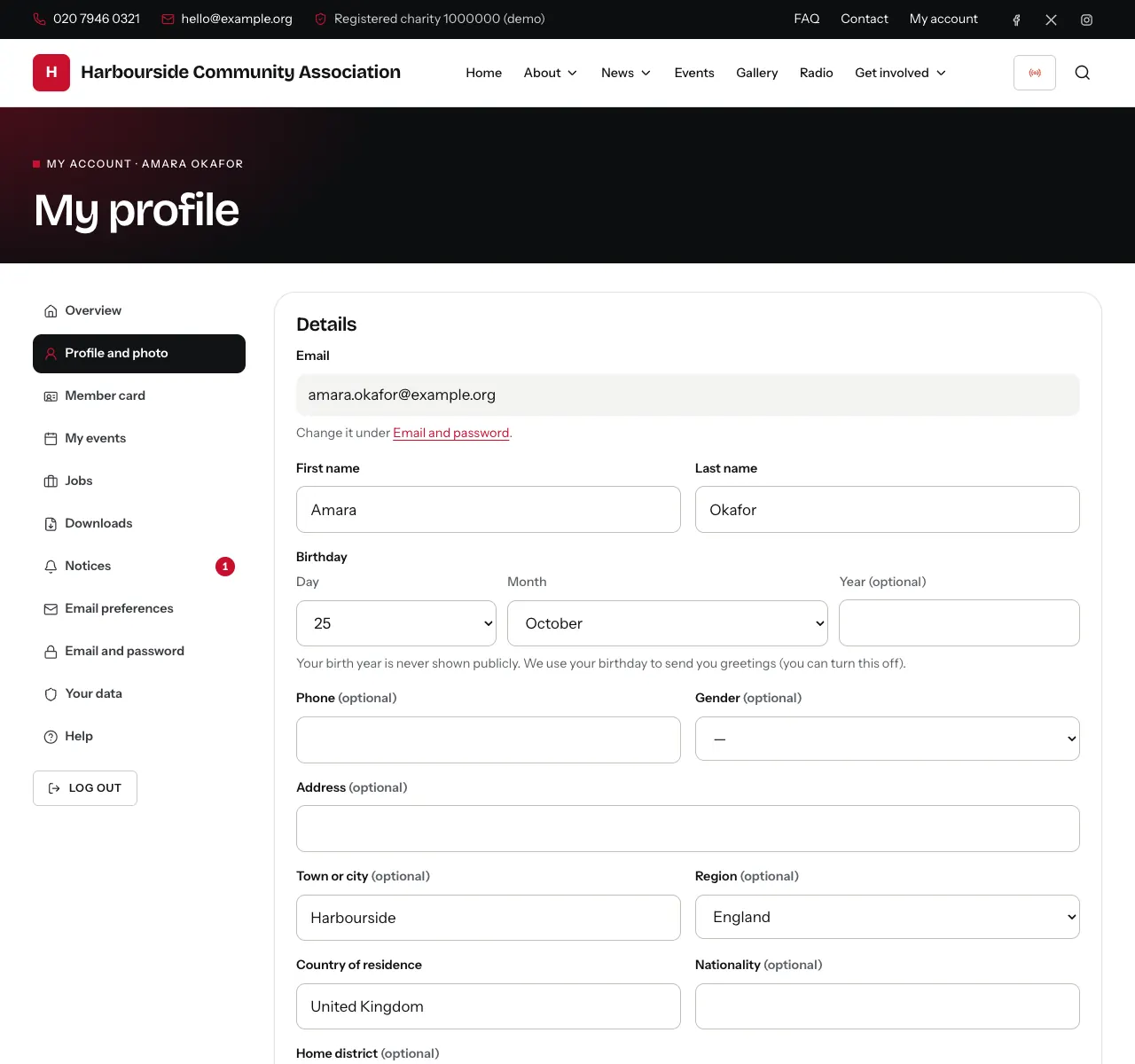Open Email preferences sidebar item
This screenshot has width=1135, height=1064.
pyautogui.click(x=139, y=609)
